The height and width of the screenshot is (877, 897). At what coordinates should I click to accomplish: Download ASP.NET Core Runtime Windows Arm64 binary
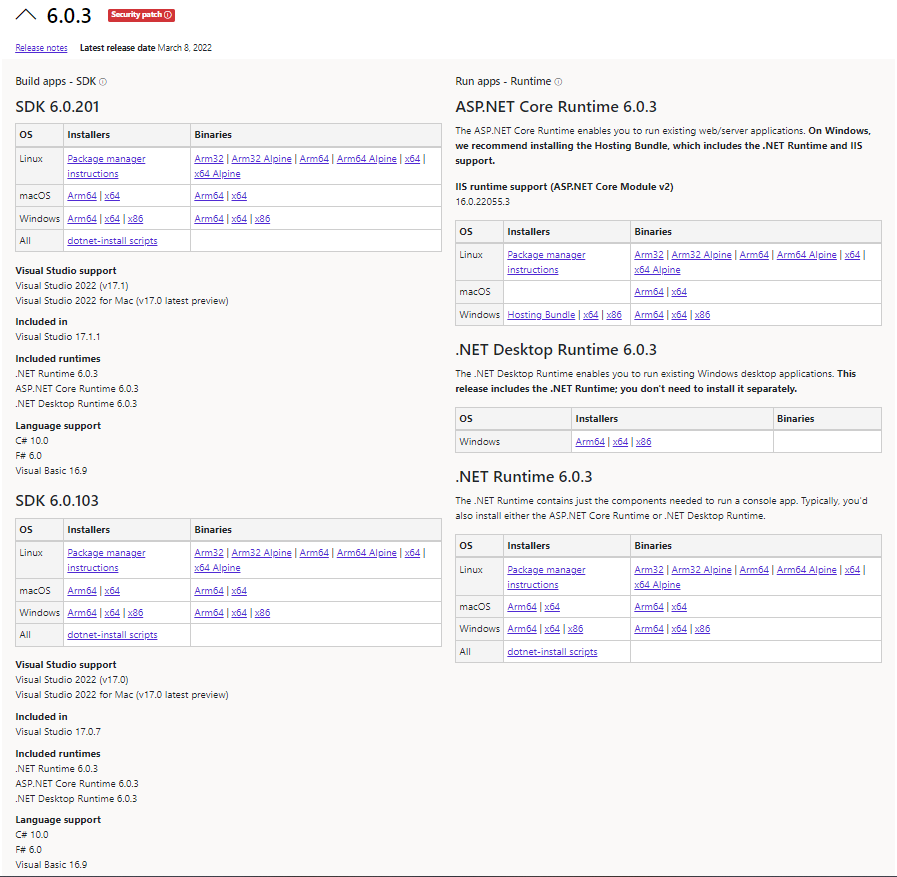coord(649,315)
